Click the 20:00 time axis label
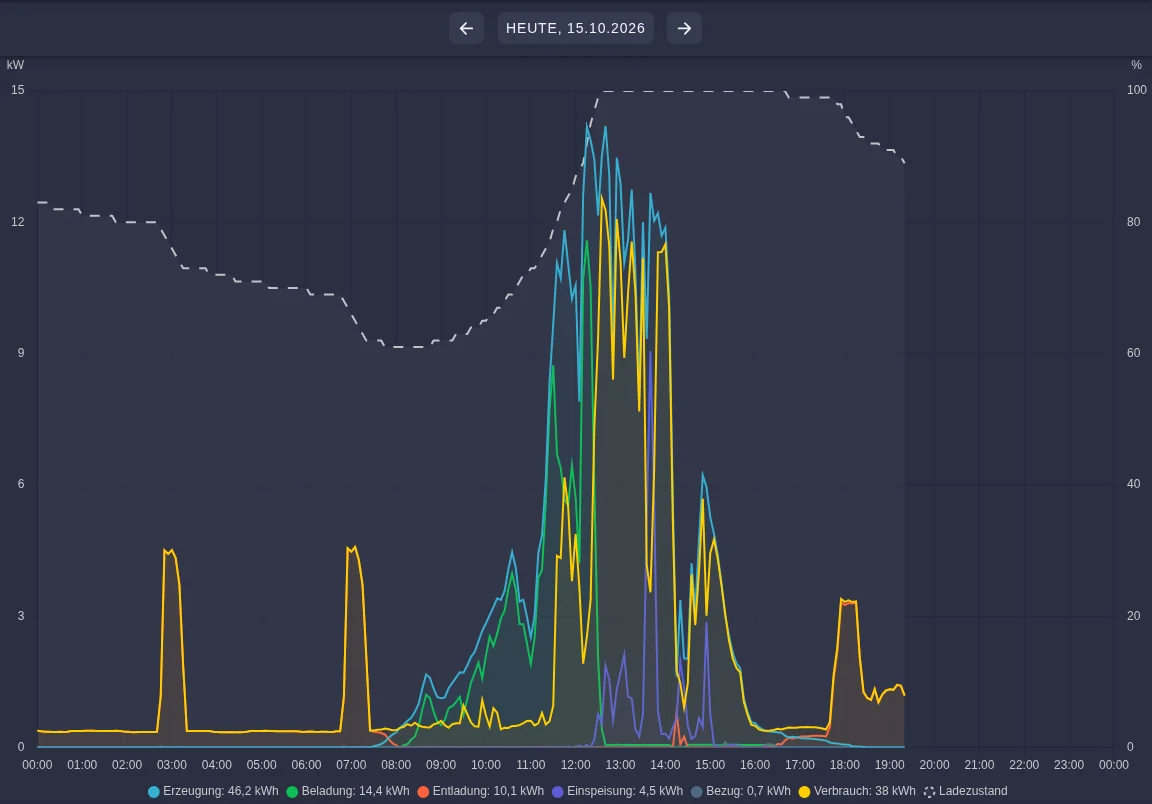Image resolution: width=1152 pixels, height=804 pixels. click(934, 765)
